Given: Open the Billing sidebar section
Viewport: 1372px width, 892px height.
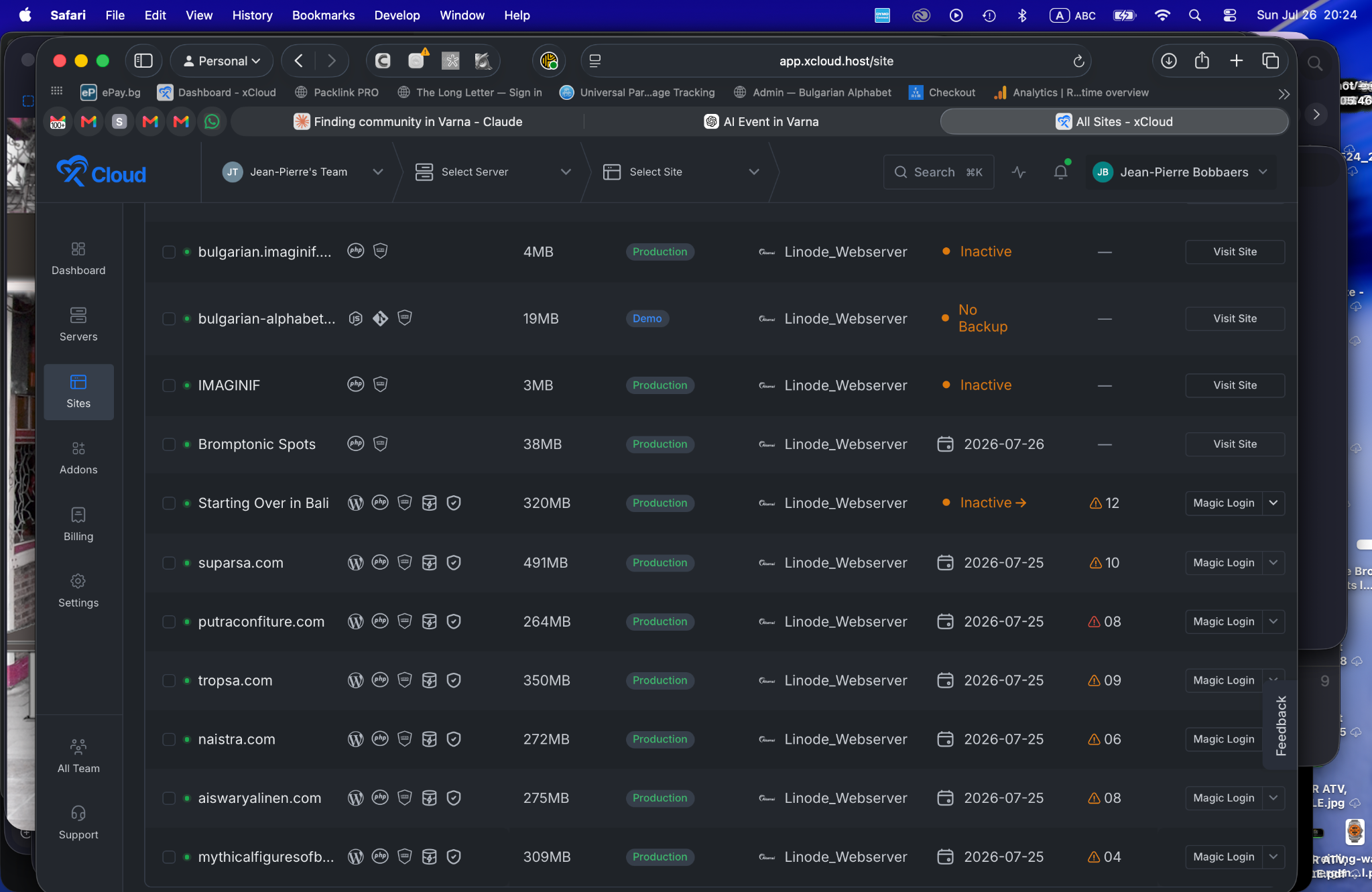Looking at the screenshot, I should click(78, 525).
